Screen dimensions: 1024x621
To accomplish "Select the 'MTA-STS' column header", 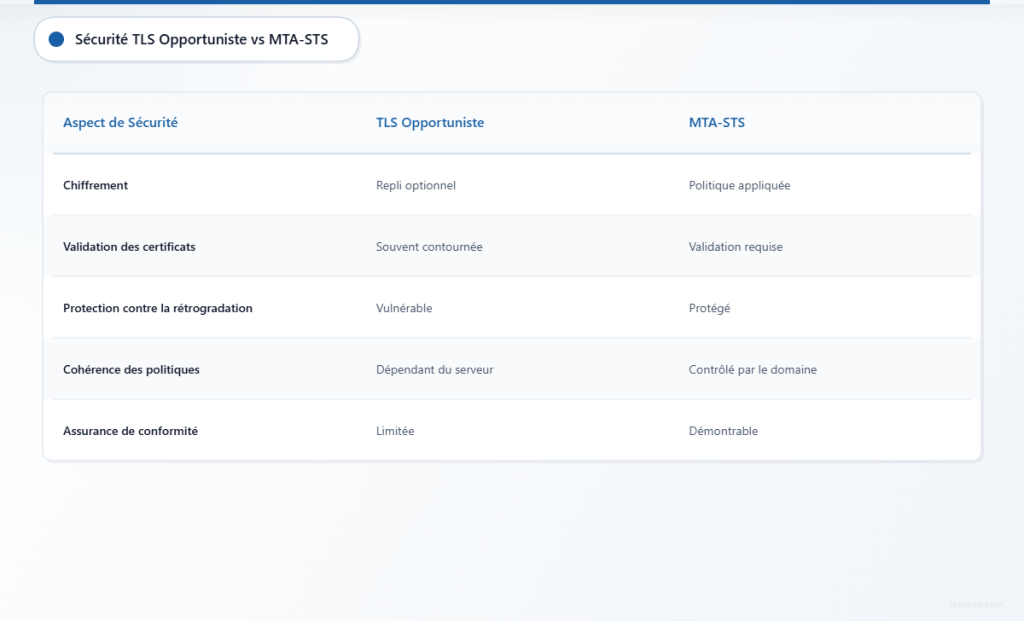I will 716,122.
